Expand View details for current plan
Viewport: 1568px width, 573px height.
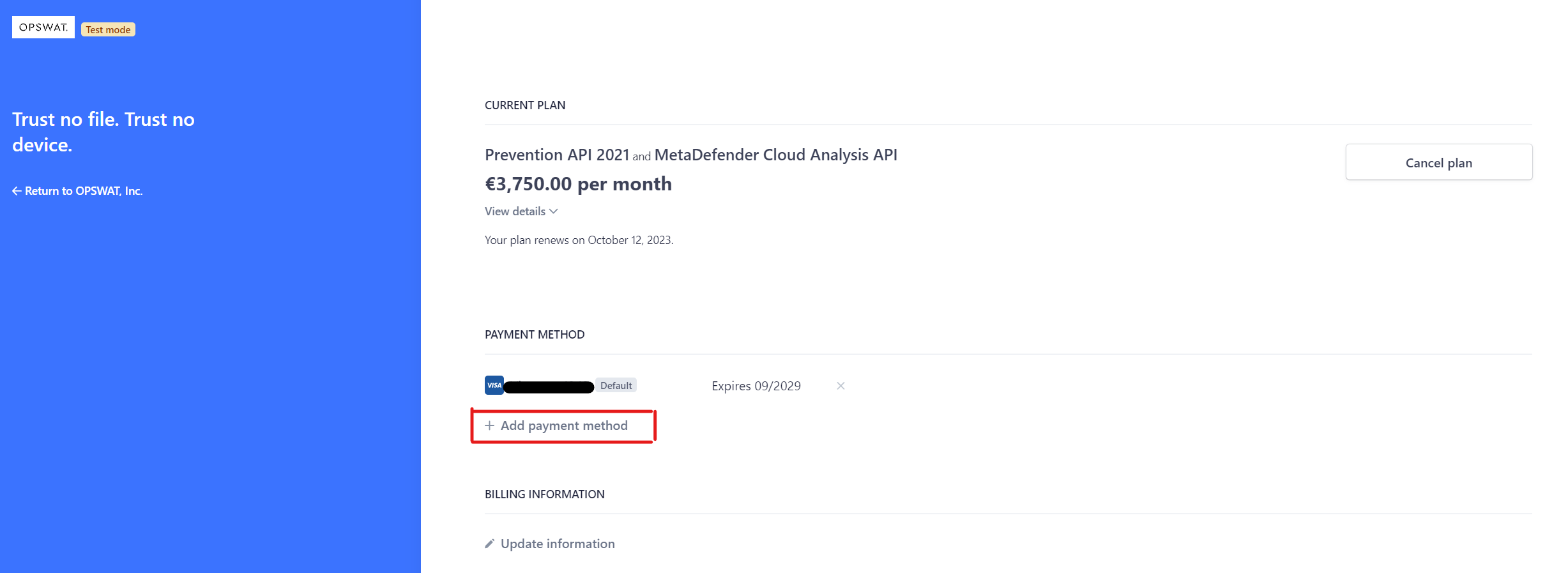(521, 211)
